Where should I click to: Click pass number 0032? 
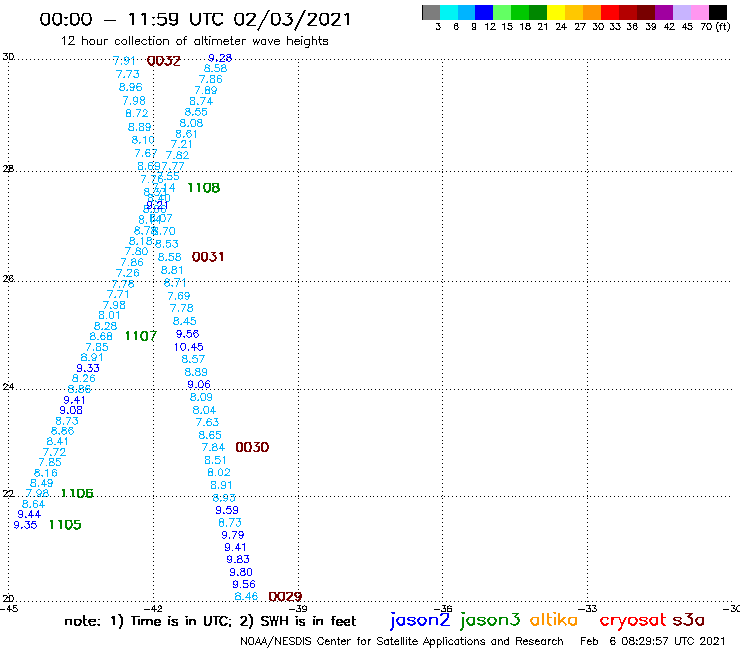(164, 61)
